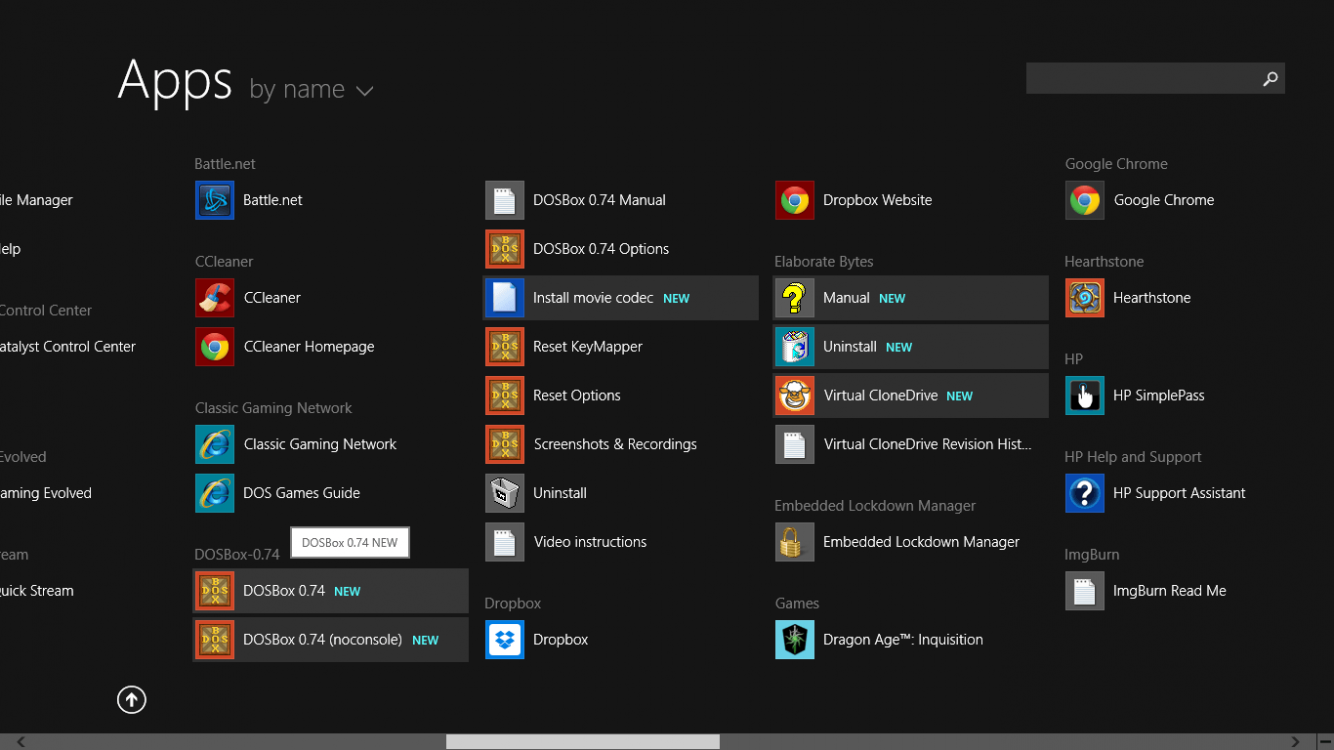Open the Battle.net app icon
This screenshot has width=1334, height=750.
[x=214, y=200]
